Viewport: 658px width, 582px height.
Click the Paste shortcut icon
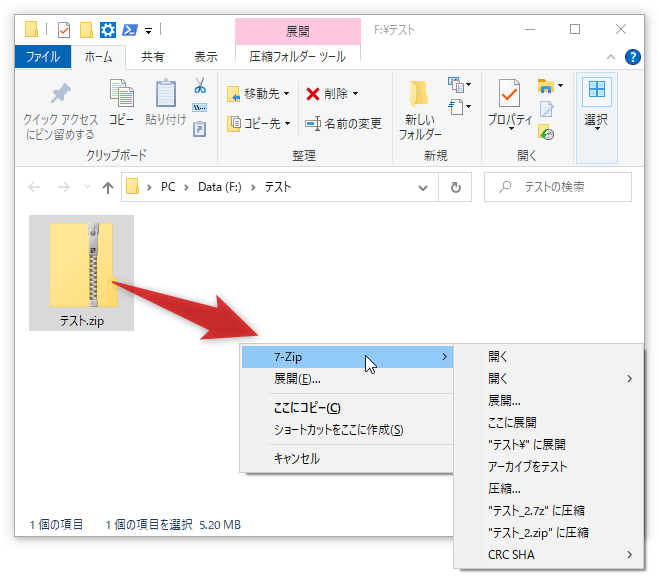[x=200, y=129]
